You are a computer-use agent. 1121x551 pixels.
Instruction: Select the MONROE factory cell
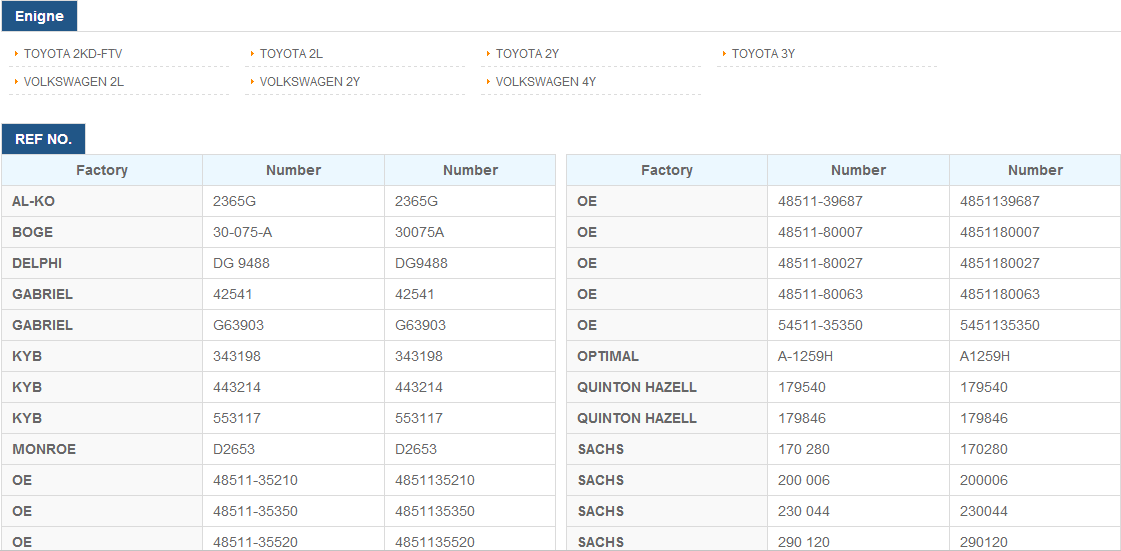(x=102, y=450)
